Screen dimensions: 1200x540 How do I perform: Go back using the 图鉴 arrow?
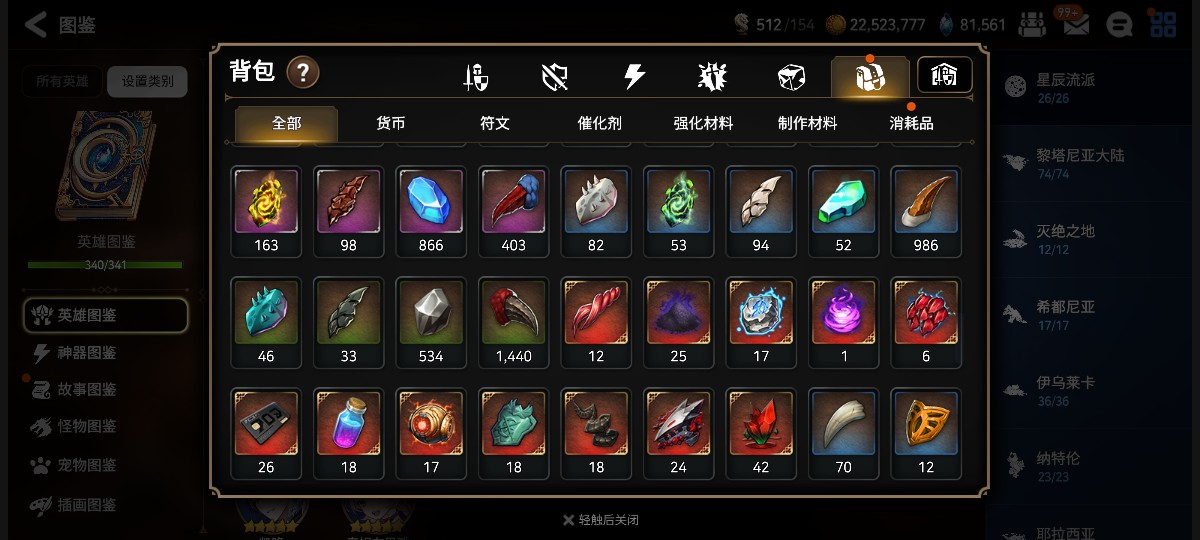click(60, 25)
